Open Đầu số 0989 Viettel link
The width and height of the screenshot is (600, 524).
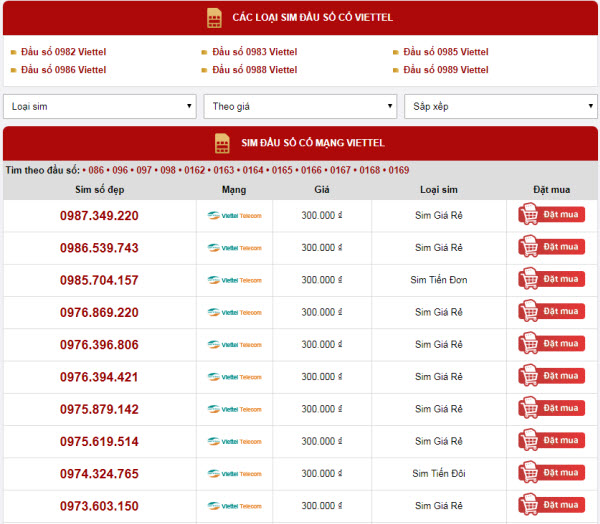(446, 70)
